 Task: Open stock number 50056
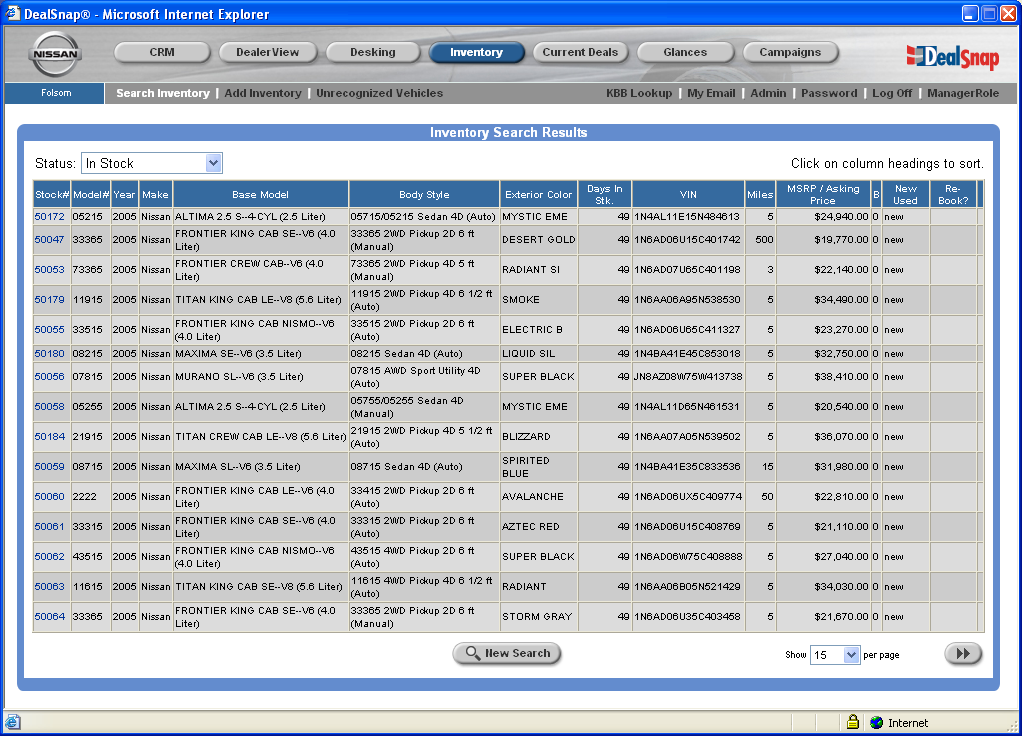(50, 377)
